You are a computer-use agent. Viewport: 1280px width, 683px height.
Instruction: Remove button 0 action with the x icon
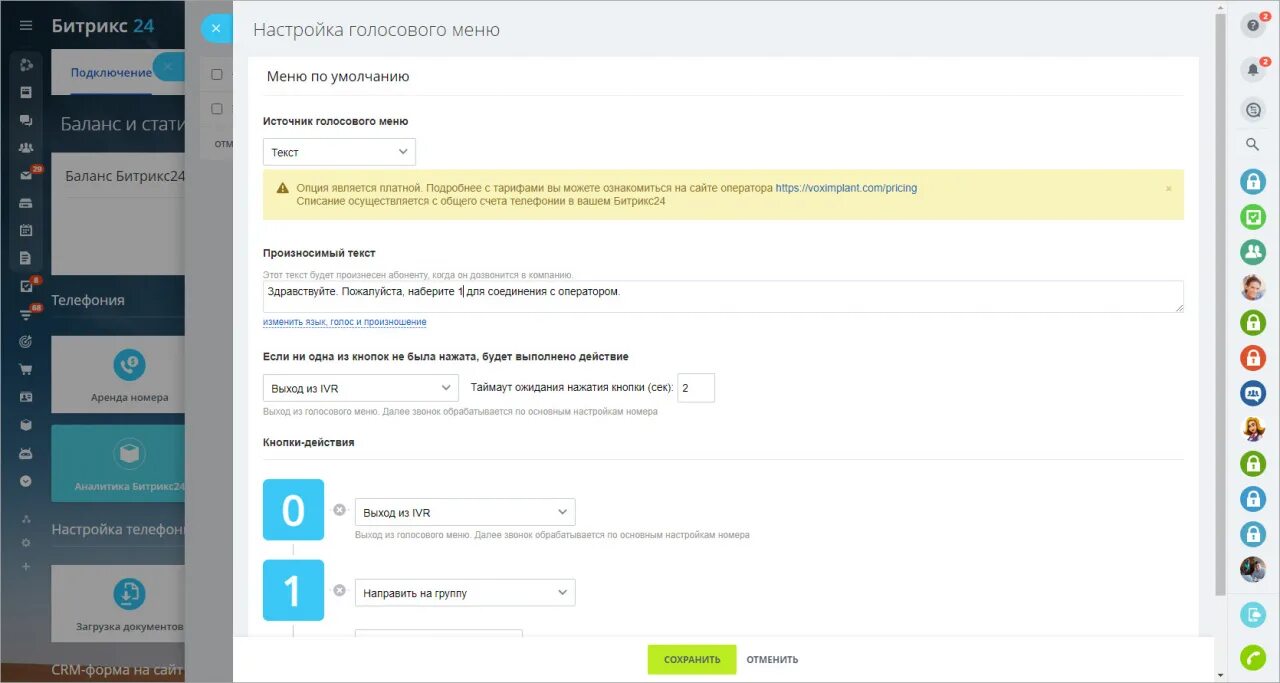pyautogui.click(x=339, y=510)
